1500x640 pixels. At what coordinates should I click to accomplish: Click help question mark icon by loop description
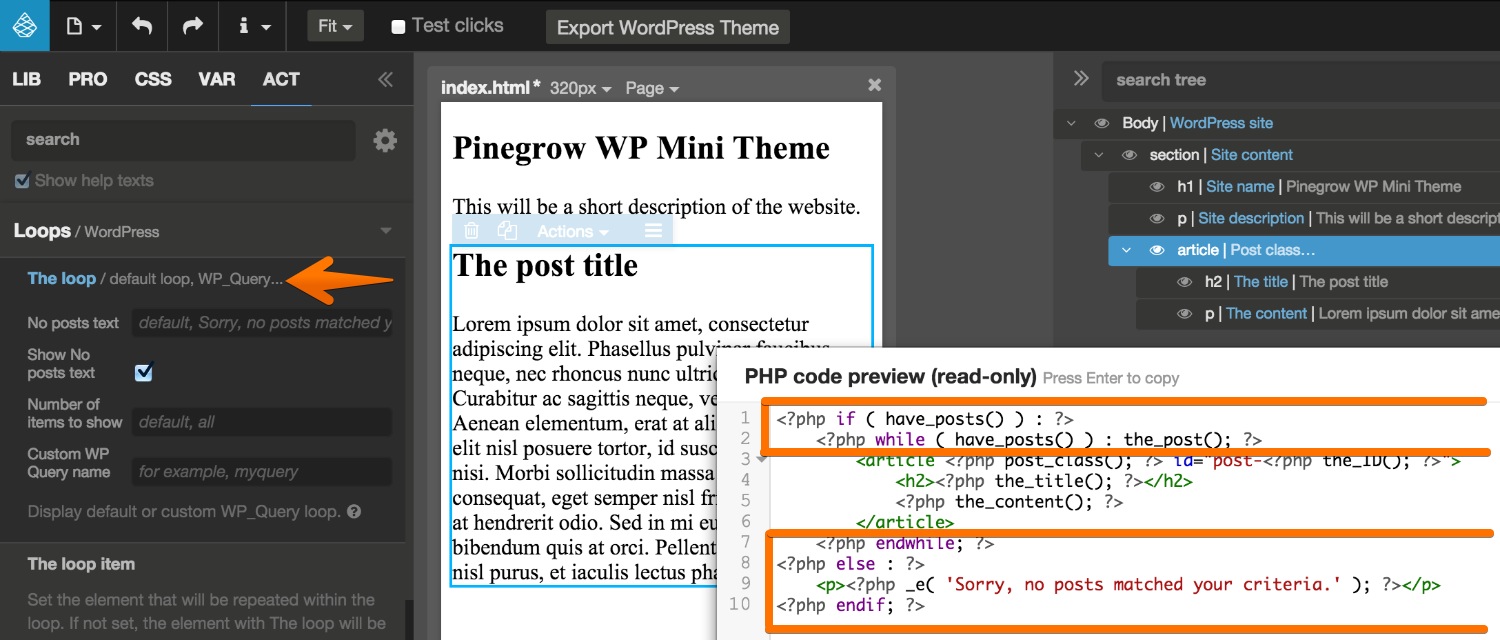click(354, 512)
